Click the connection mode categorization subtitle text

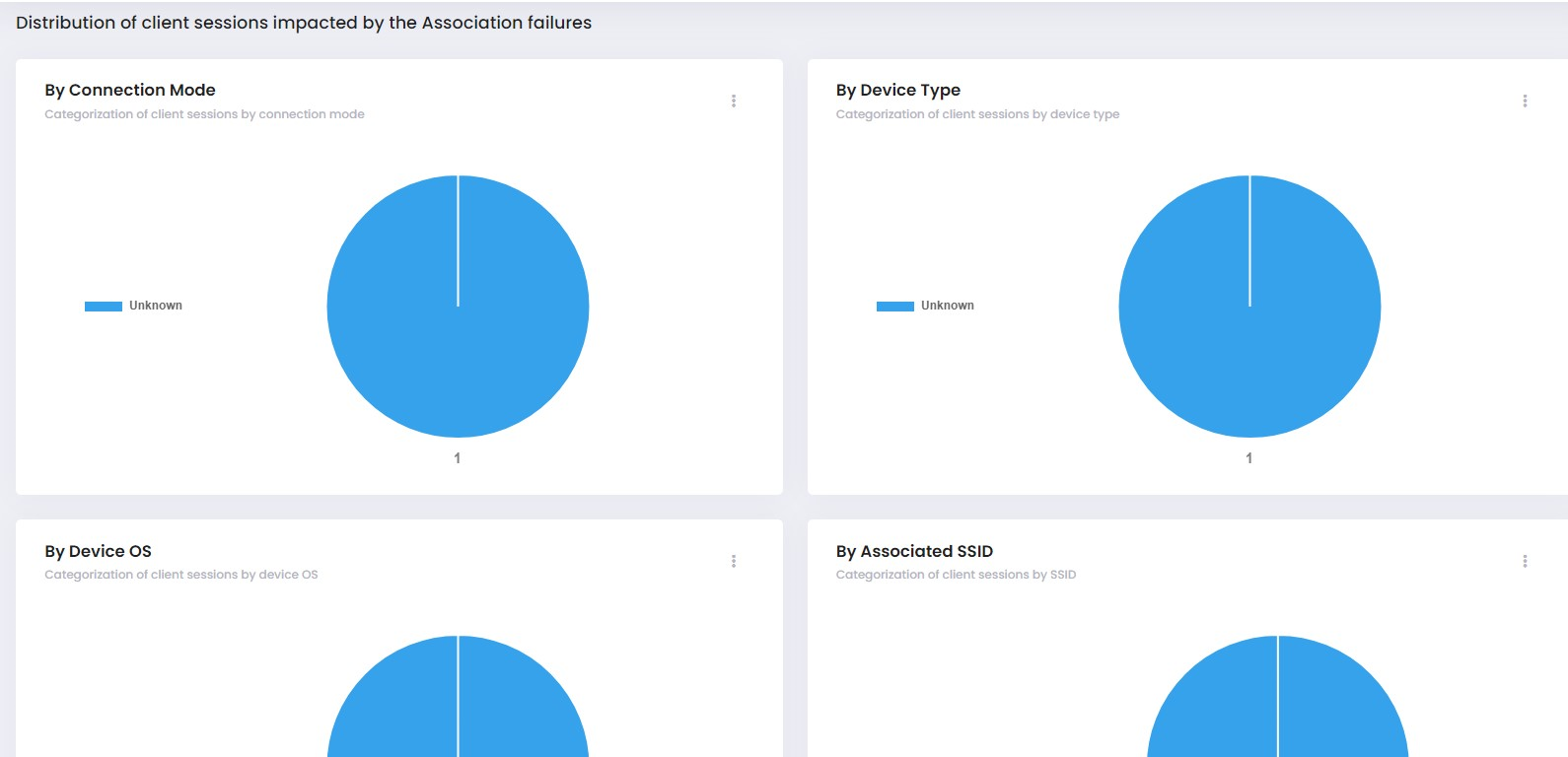[x=204, y=114]
